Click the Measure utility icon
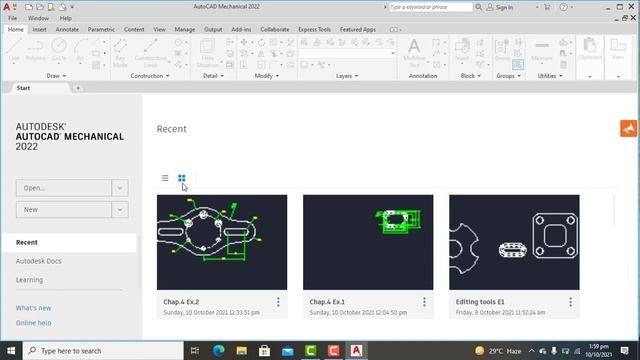This screenshot has height=360, width=640. 542,51
